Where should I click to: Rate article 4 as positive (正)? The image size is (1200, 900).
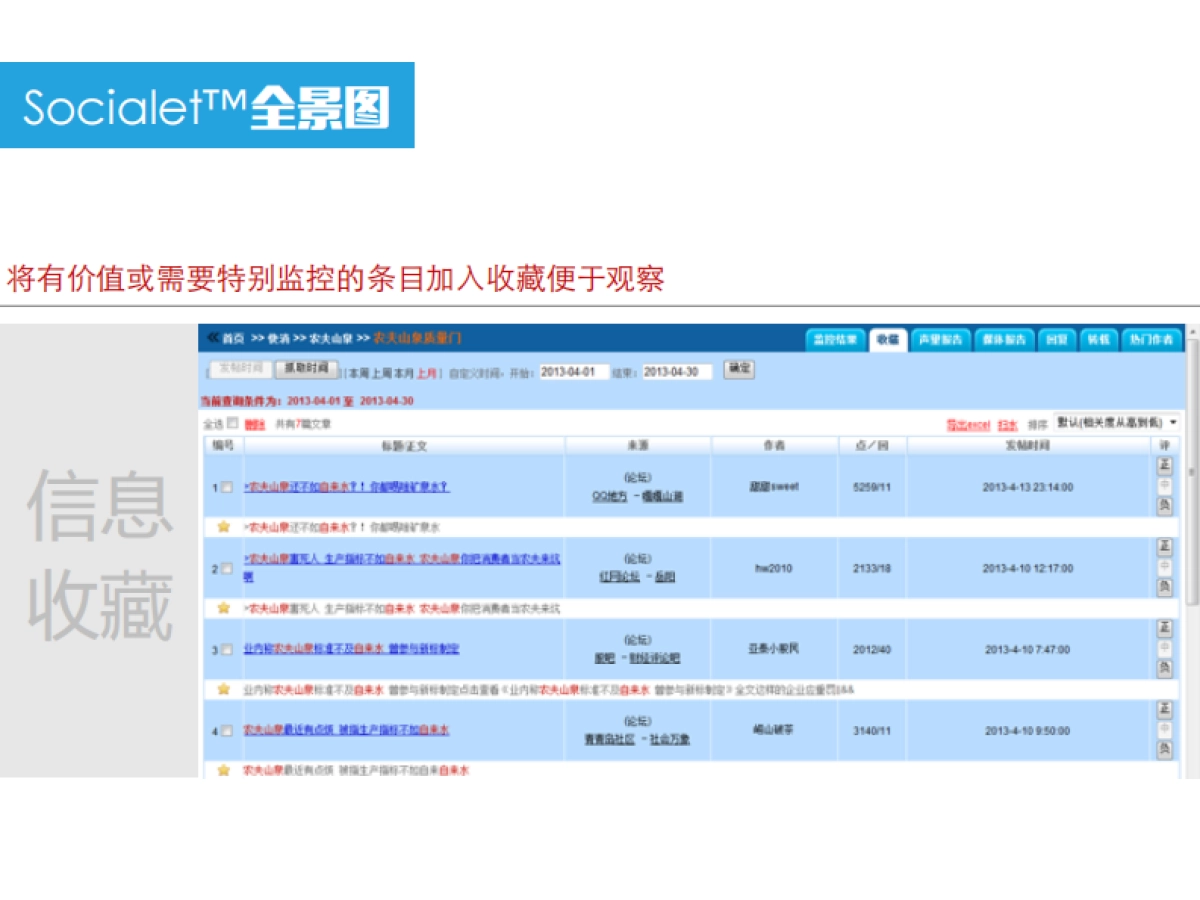1164,709
